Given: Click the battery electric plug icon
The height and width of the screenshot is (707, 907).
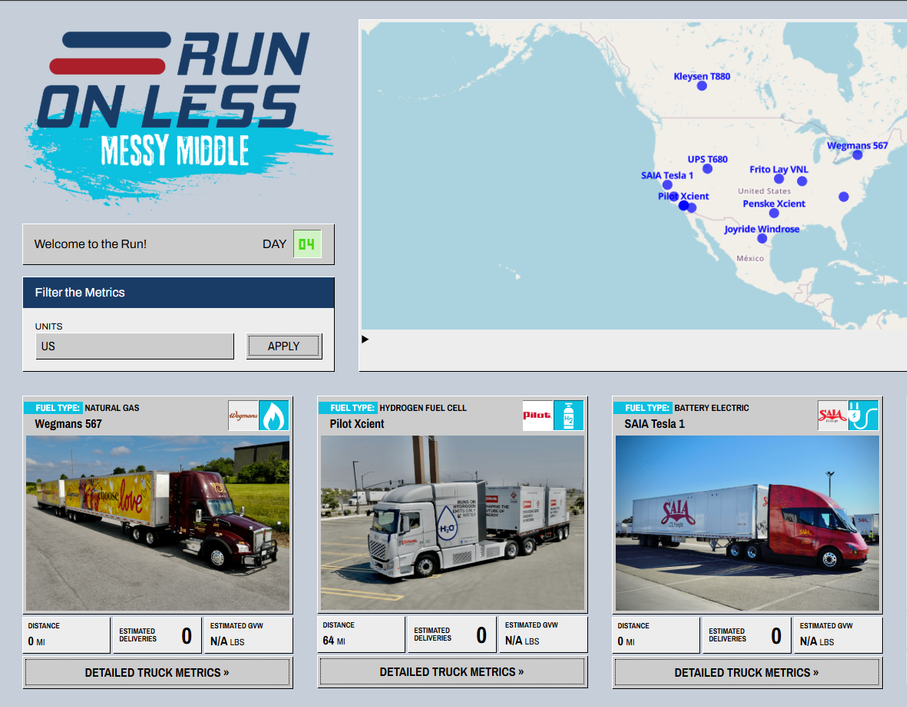Looking at the screenshot, I should [x=863, y=415].
